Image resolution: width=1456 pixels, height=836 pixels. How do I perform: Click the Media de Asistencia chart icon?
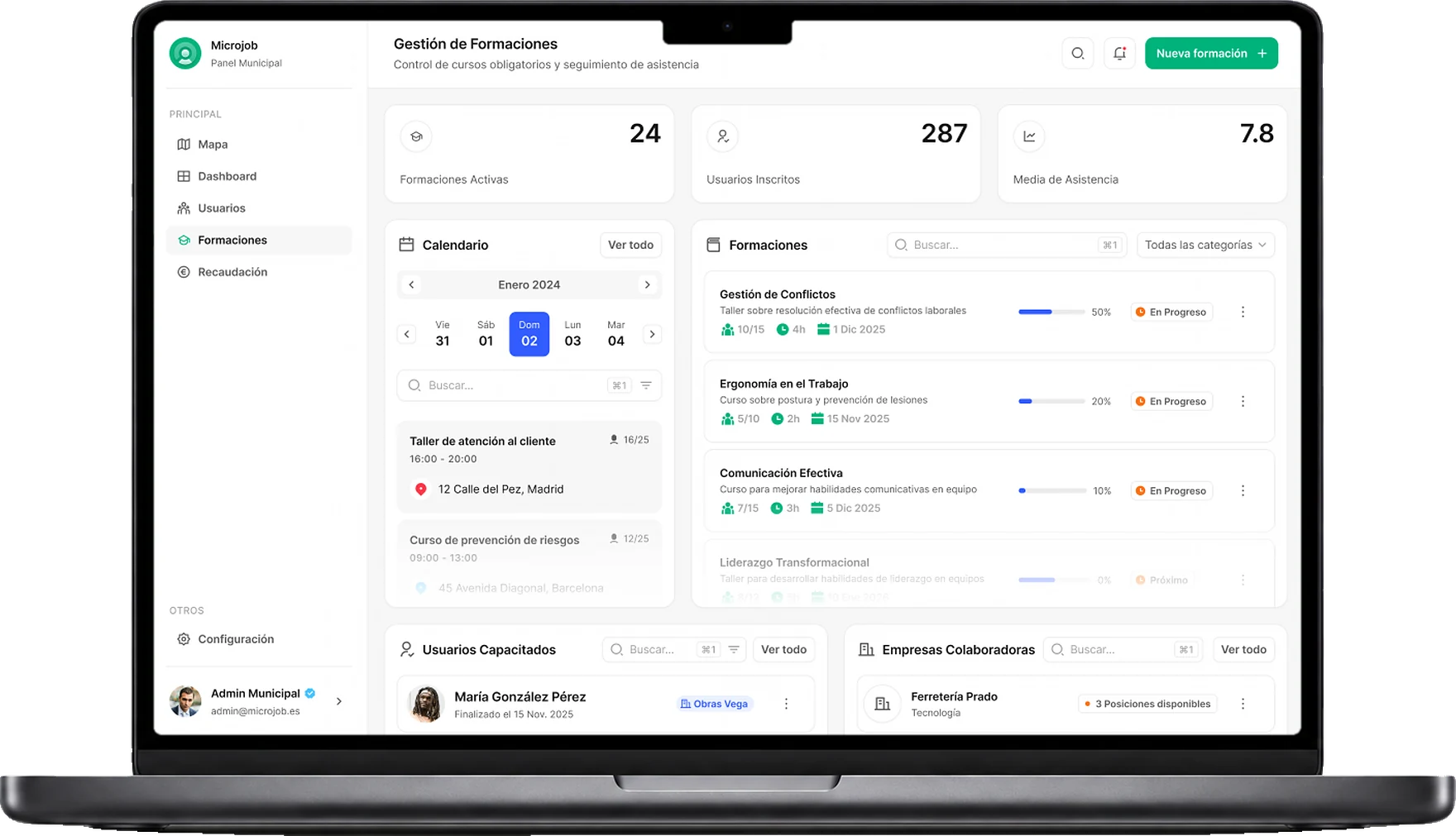[1029, 136]
